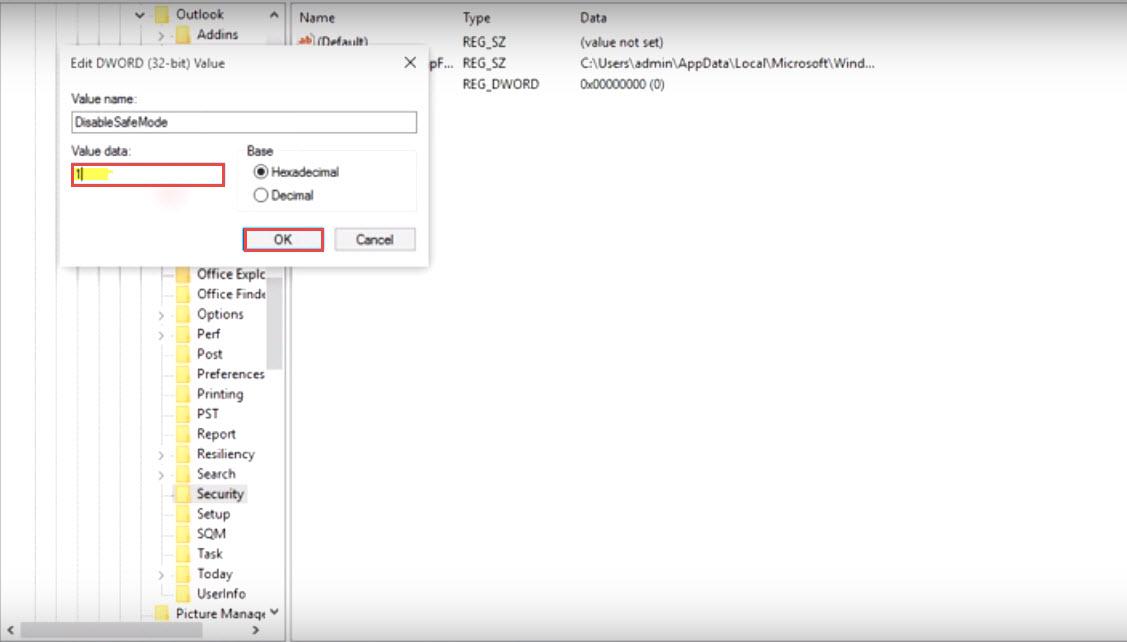Select the Decimal base option
1127x642 pixels.
point(284,195)
